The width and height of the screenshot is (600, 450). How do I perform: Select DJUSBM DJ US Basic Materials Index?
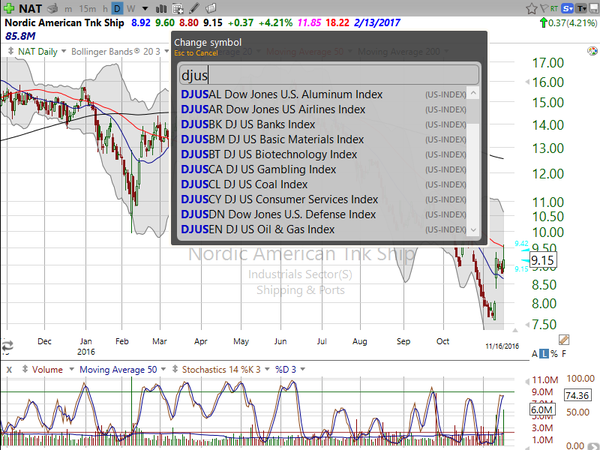click(x=324, y=139)
